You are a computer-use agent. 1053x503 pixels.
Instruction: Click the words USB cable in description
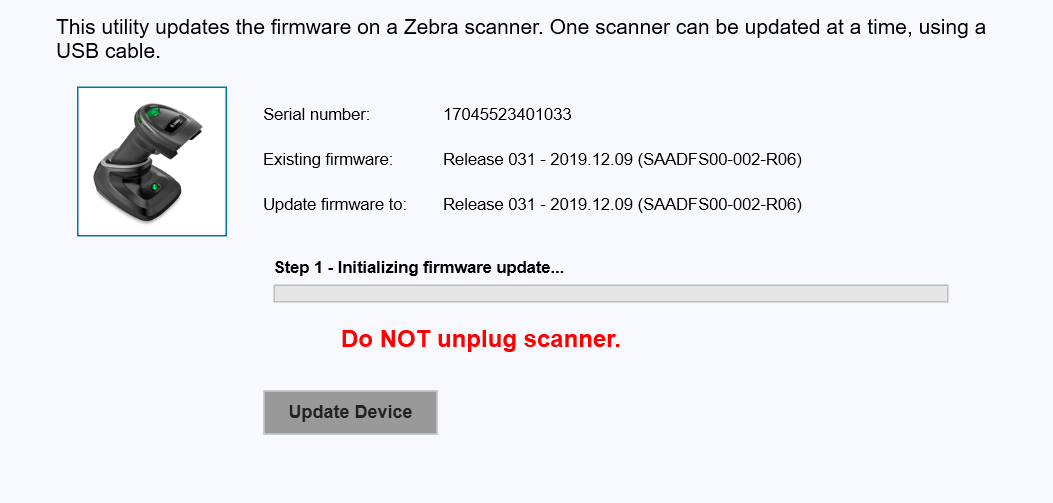[x=108, y=51]
